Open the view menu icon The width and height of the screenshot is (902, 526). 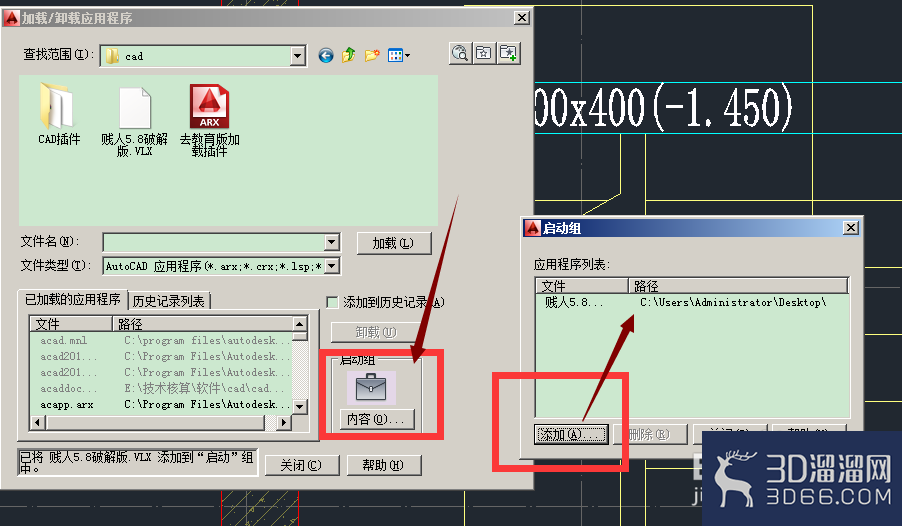[399, 56]
